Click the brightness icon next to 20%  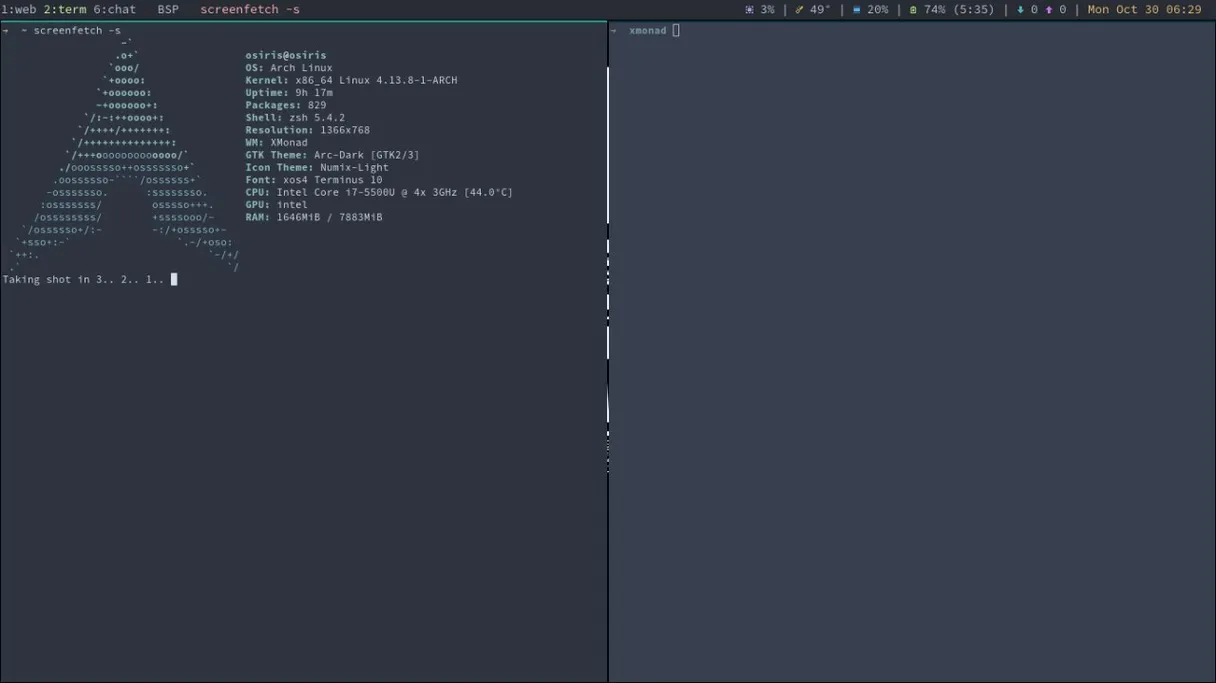(x=858, y=9)
